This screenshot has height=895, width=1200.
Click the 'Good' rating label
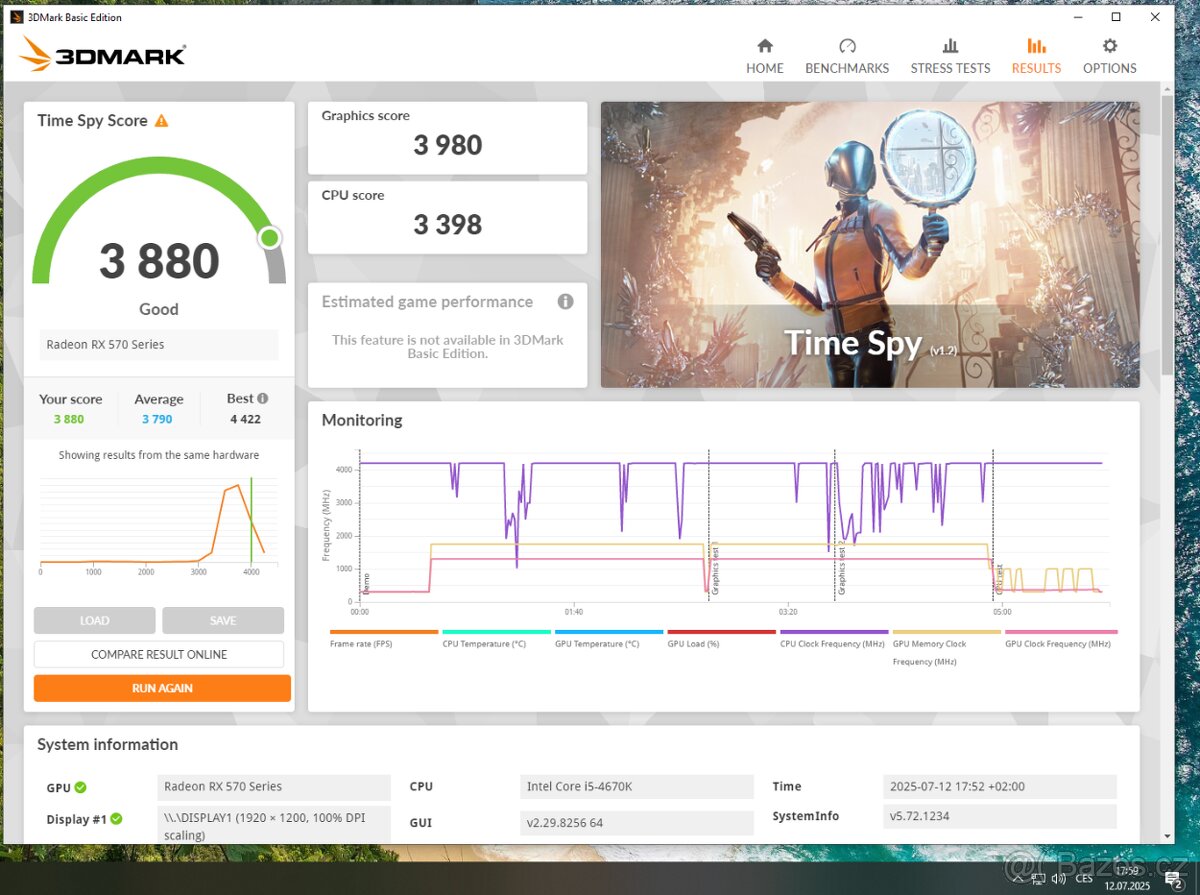click(159, 310)
